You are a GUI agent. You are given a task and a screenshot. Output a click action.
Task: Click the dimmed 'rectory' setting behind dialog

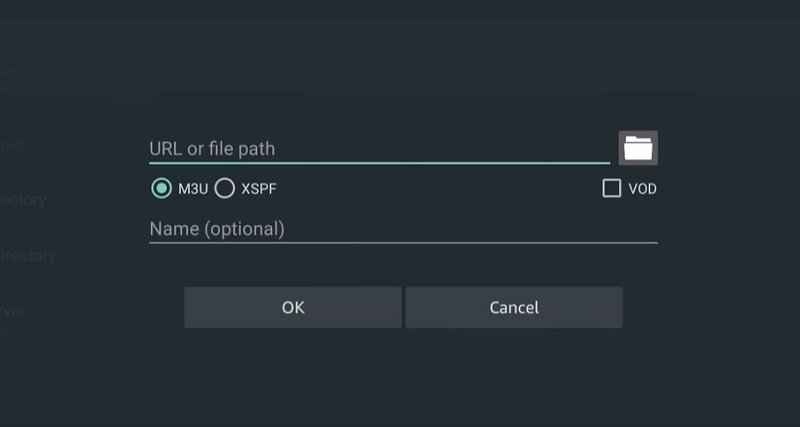(x=23, y=200)
